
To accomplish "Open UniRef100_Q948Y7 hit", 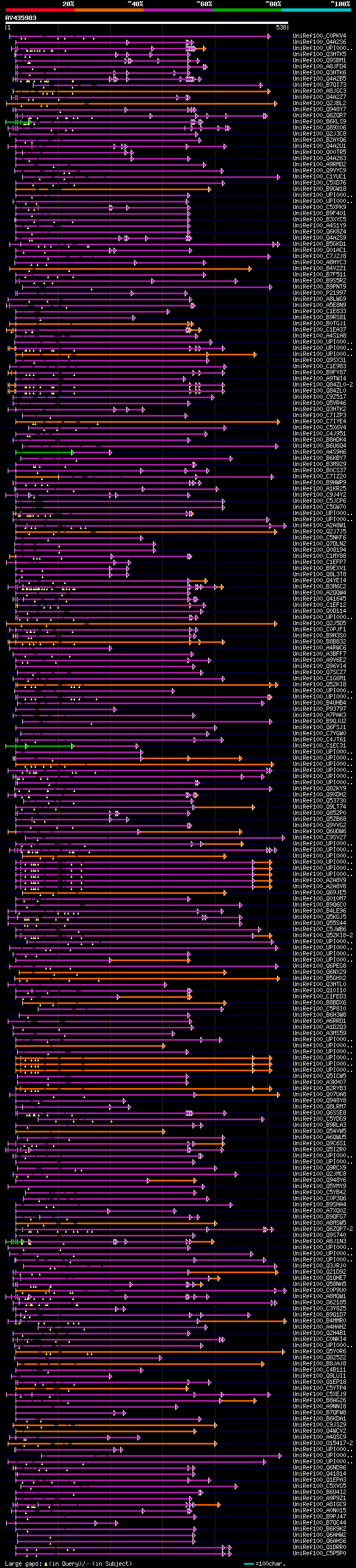I will coord(319,110).
